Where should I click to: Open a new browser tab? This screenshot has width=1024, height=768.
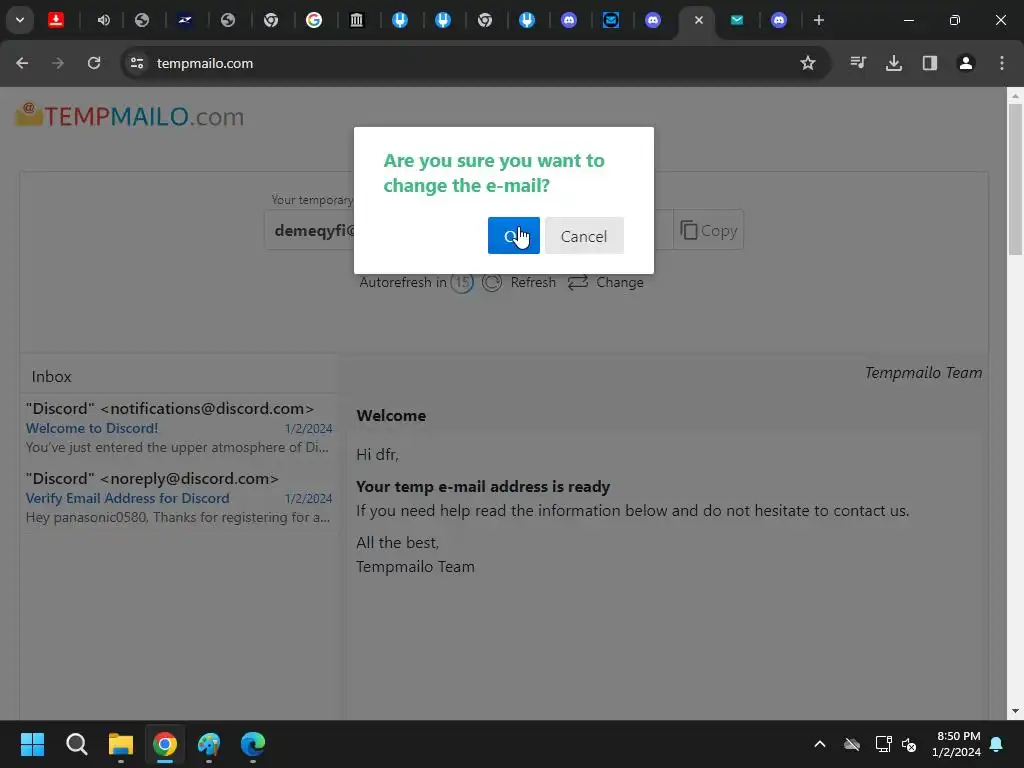pyautogui.click(x=818, y=20)
